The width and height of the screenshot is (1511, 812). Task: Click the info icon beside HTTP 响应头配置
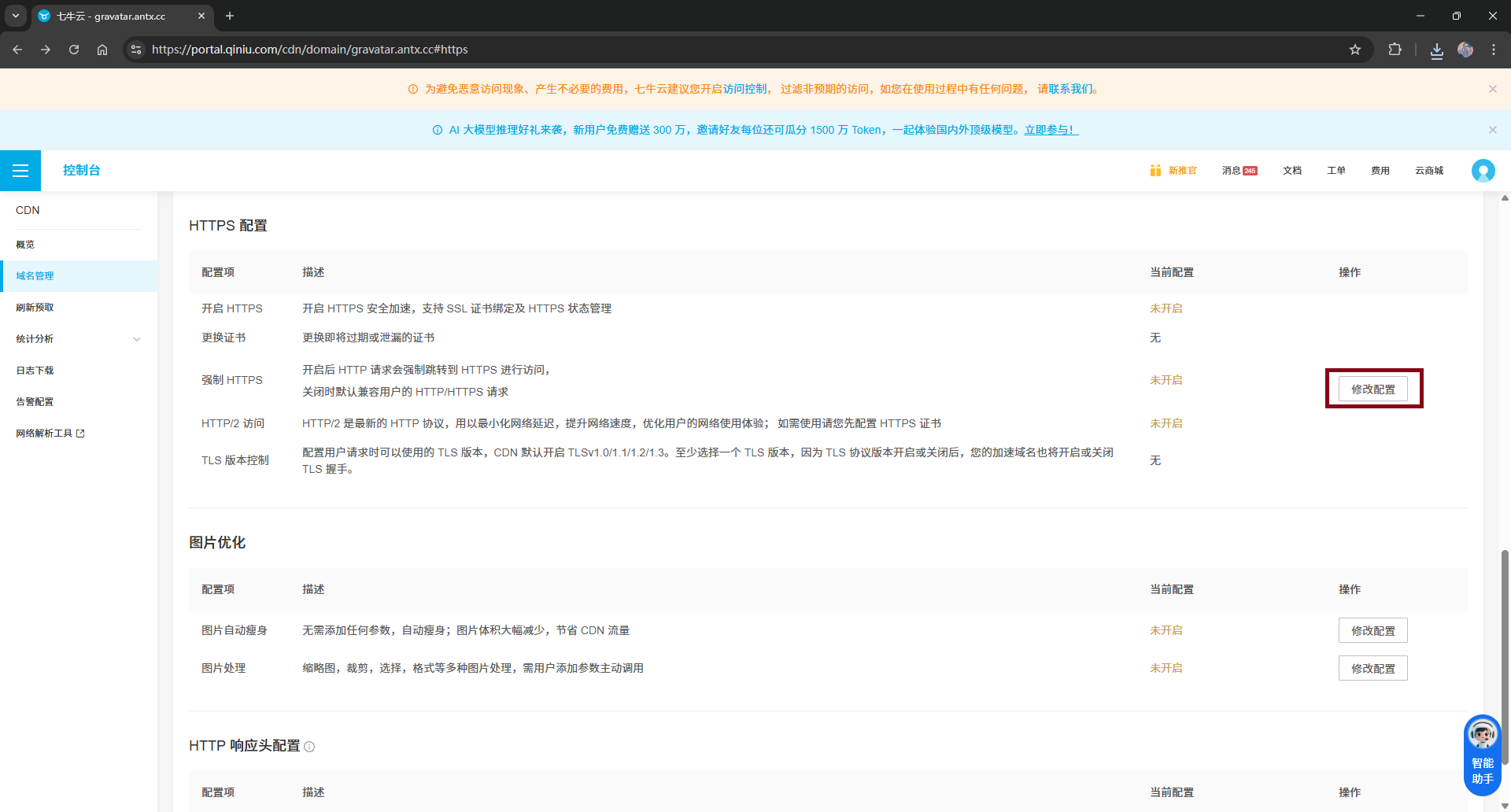coord(309,747)
